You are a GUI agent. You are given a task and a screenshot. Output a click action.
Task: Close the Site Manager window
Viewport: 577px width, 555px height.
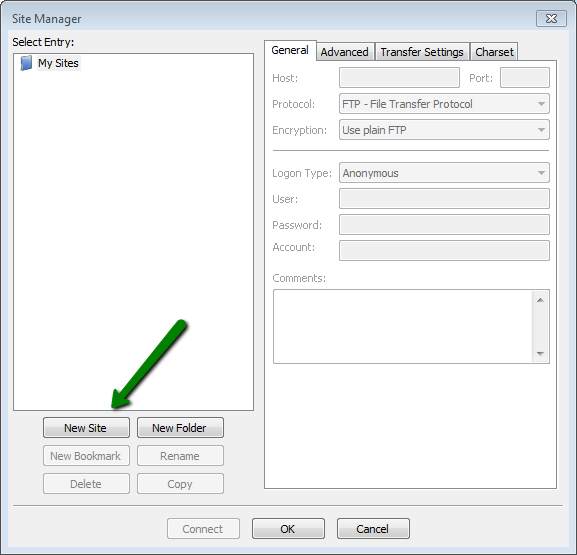[551, 19]
